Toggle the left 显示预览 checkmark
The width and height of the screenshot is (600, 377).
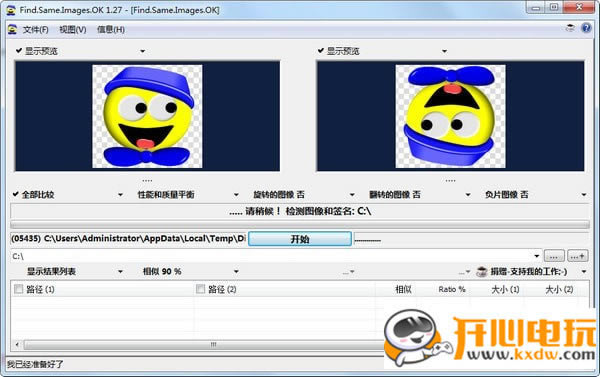click(18, 51)
